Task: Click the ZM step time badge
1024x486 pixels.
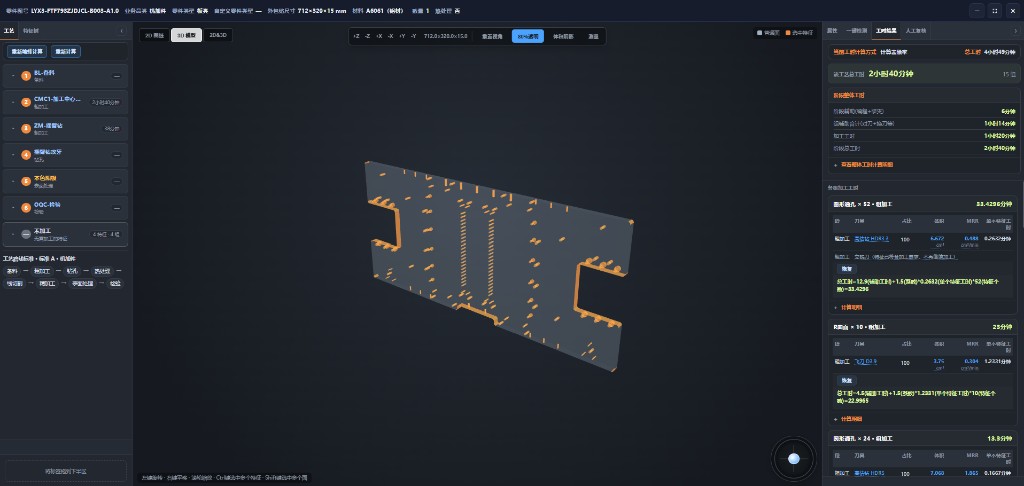Action: (x=112, y=129)
